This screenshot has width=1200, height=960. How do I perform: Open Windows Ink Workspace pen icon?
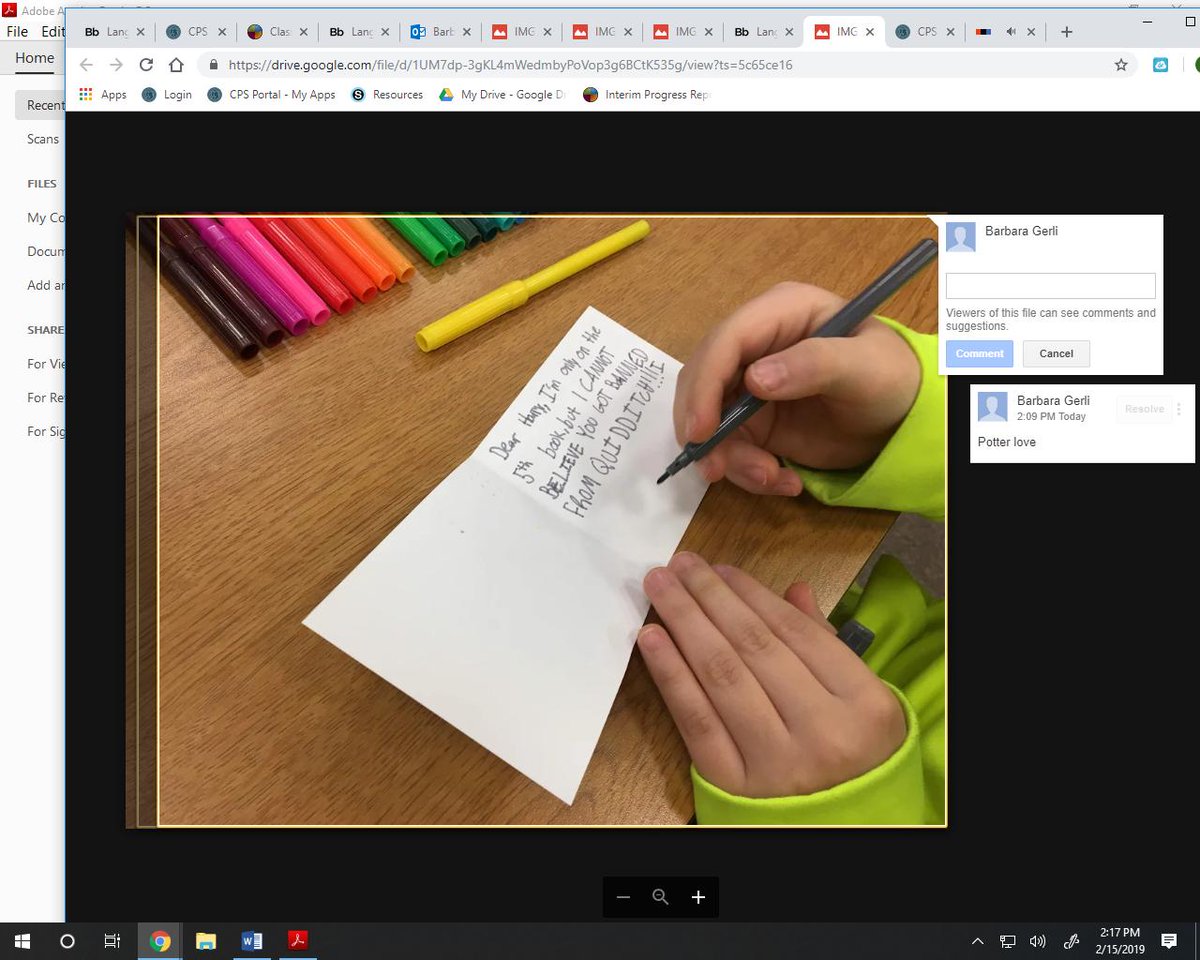point(1071,941)
